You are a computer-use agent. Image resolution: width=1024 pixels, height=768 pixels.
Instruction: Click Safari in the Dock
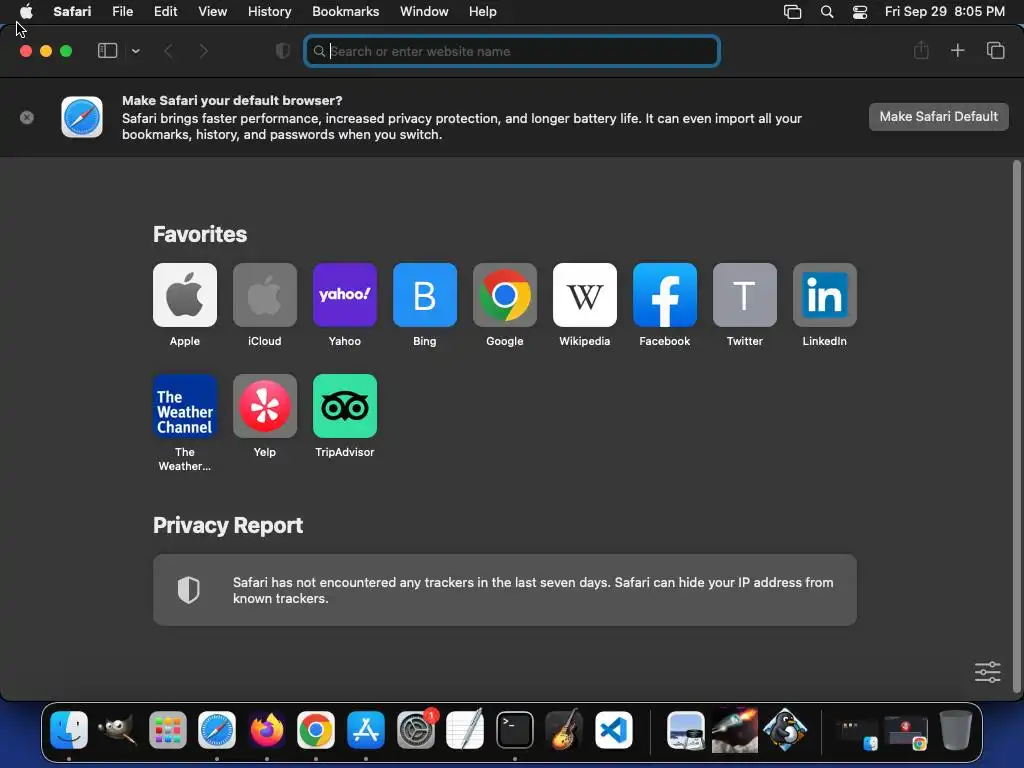tap(217, 729)
